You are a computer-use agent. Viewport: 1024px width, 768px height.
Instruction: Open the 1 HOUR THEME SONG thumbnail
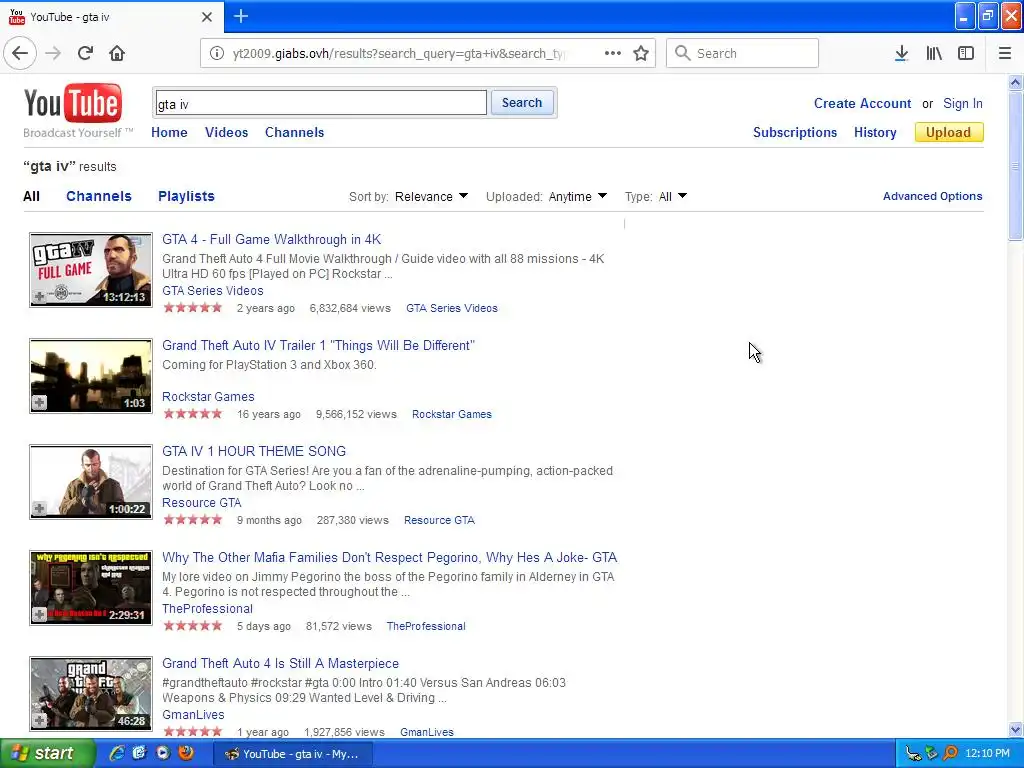91,481
